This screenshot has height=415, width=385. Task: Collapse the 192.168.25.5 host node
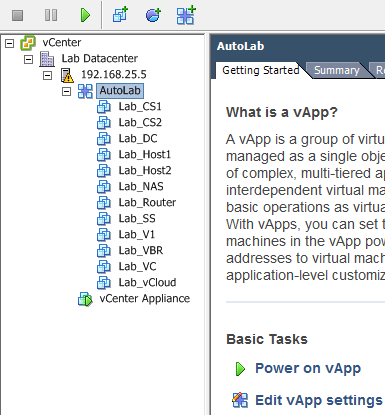coord(48,75)
